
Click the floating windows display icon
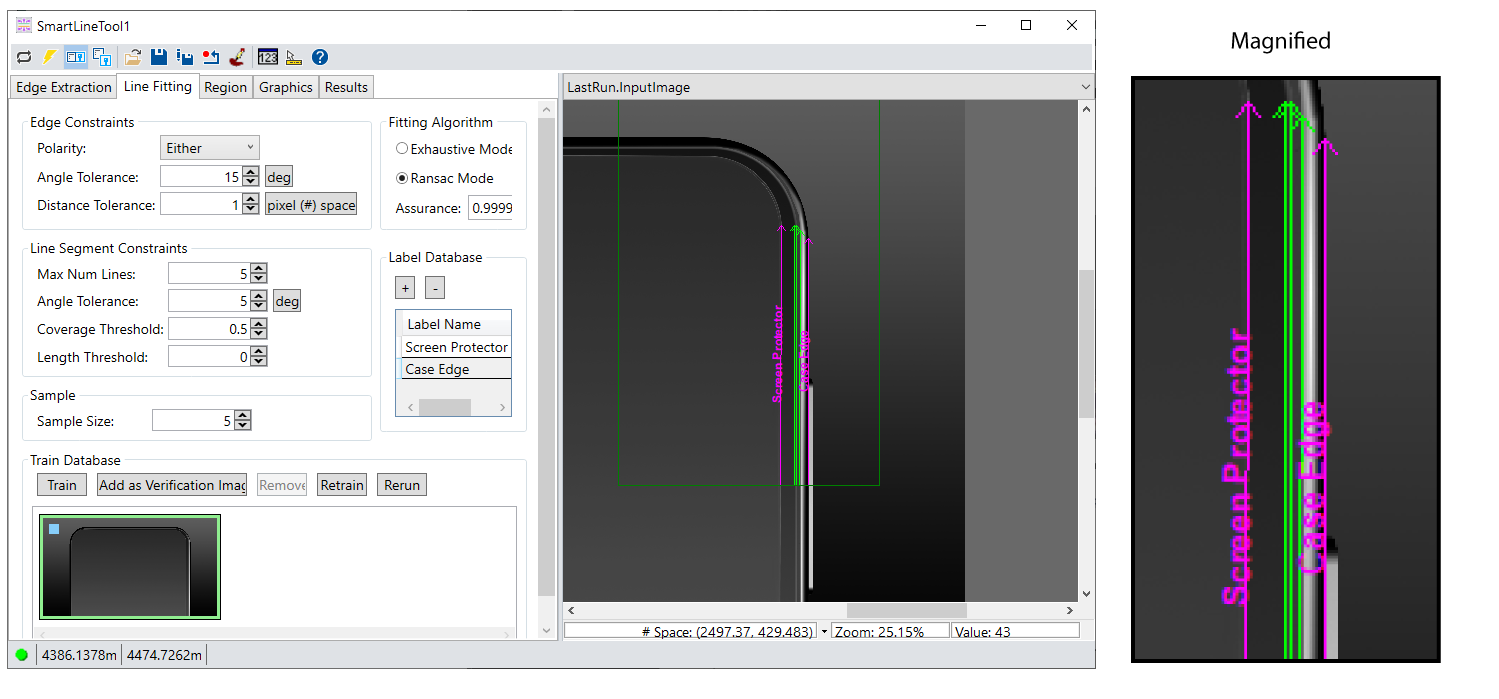pyautogui.click(x=101, y=57)
